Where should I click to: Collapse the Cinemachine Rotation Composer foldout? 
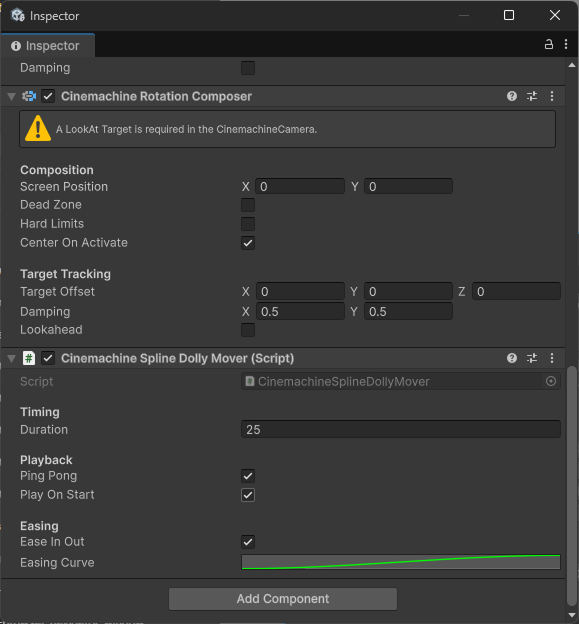click(12, 96)
